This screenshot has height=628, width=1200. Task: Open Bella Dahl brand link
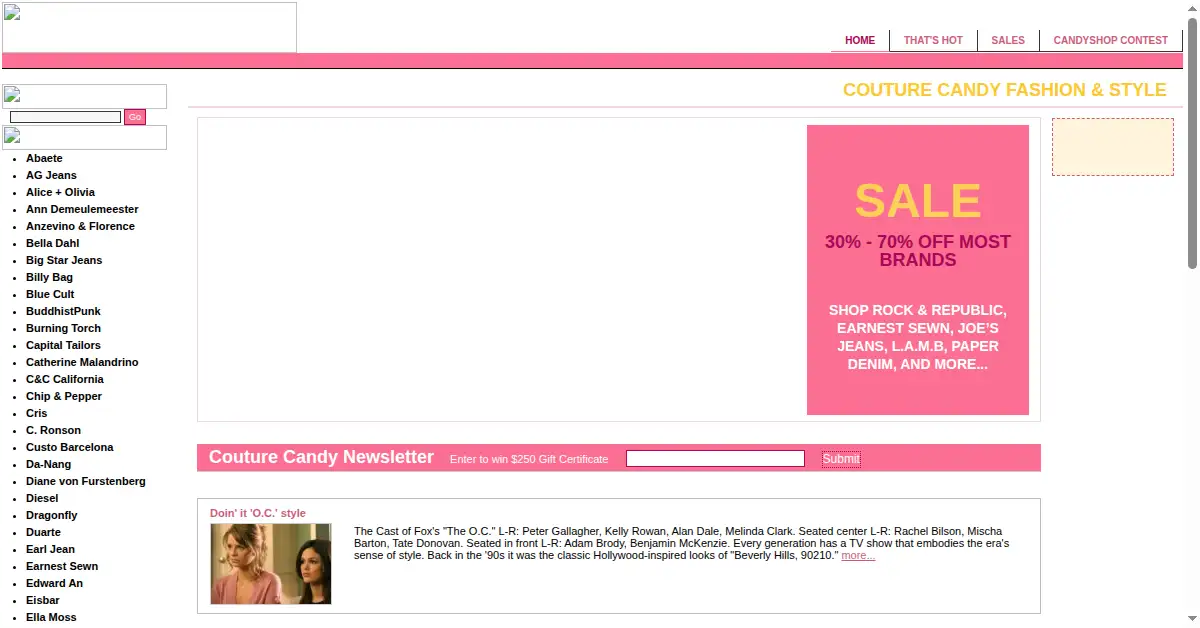(x=52, y=243)
